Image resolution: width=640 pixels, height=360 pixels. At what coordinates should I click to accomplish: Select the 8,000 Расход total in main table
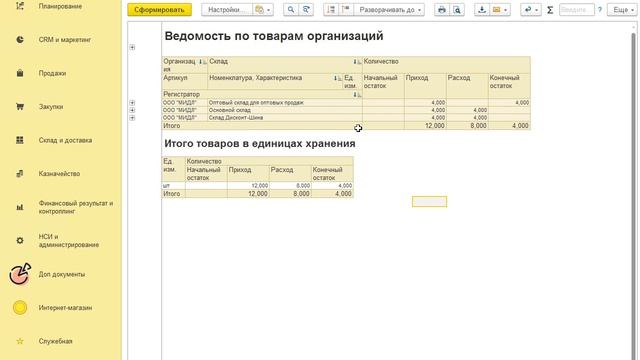[x=467, y=126]
